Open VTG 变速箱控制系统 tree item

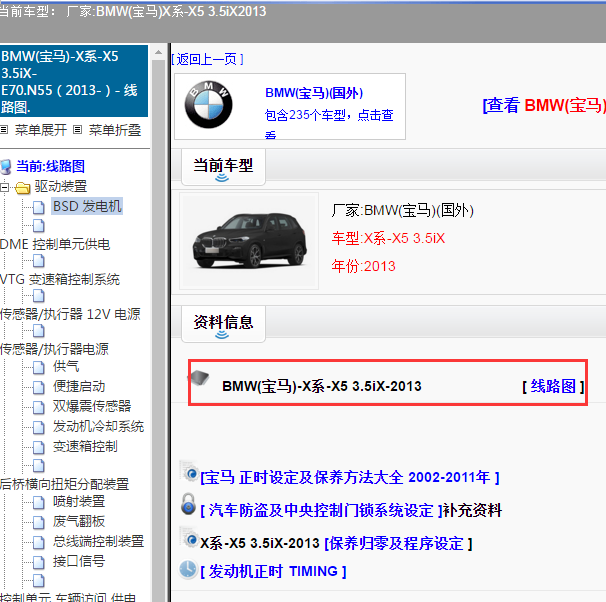(60, 279)
